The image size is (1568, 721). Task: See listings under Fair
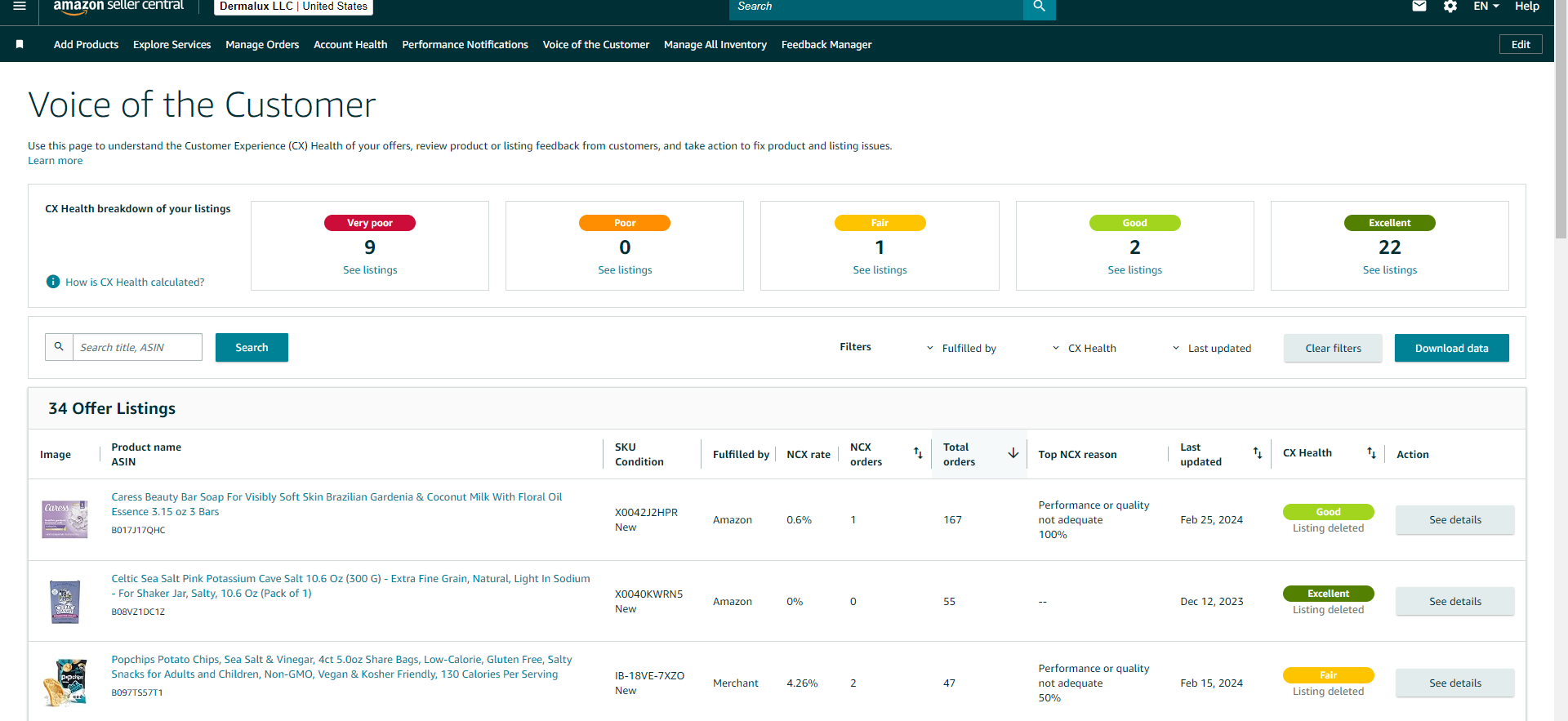point(880,270)
